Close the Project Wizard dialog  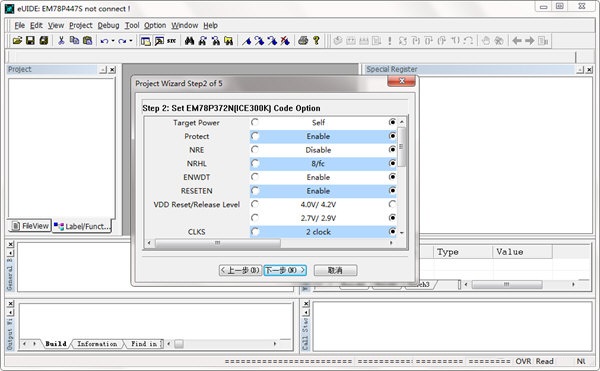[x=401, y=81]
